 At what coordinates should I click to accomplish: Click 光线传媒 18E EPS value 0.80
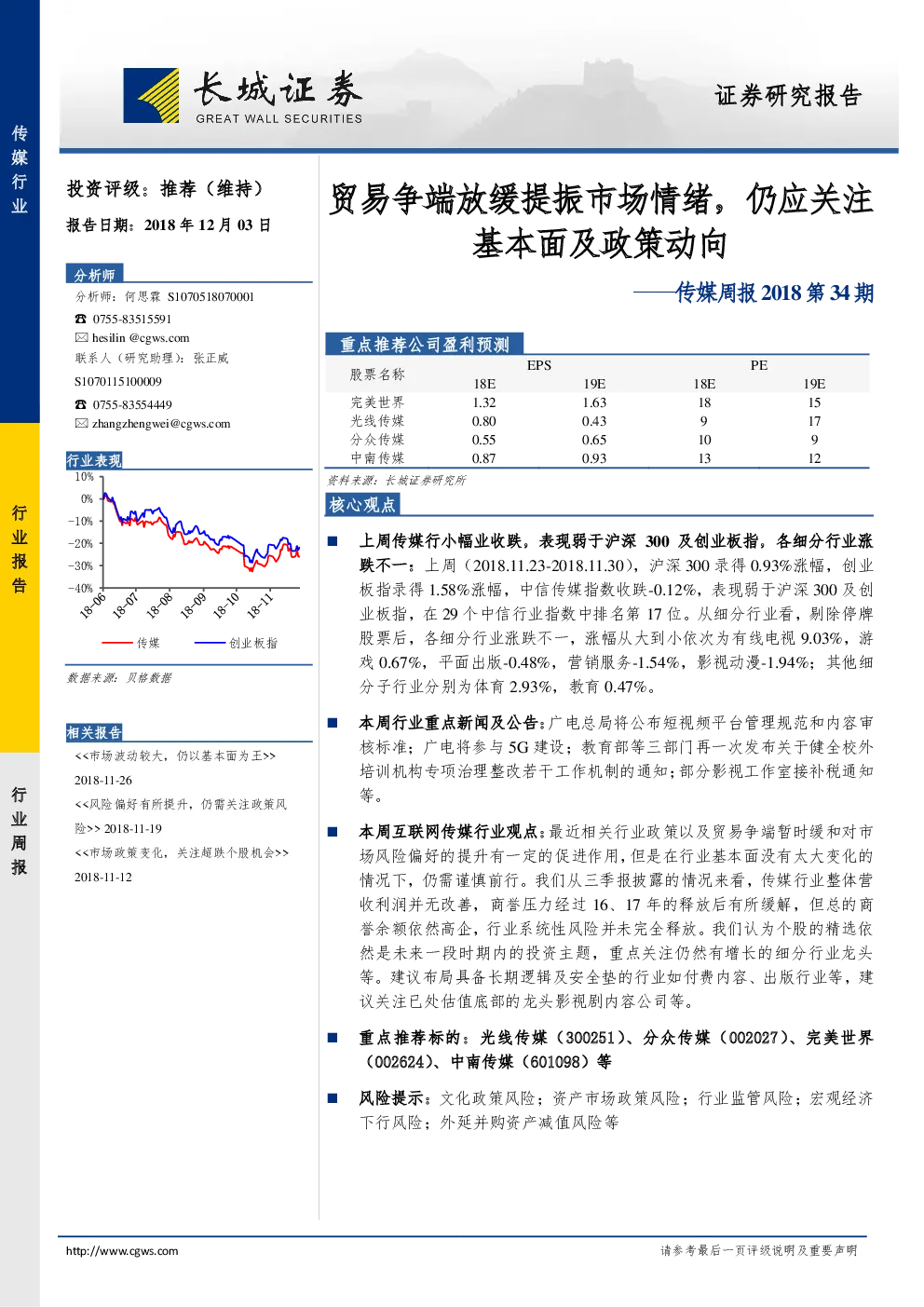[484, 421]
